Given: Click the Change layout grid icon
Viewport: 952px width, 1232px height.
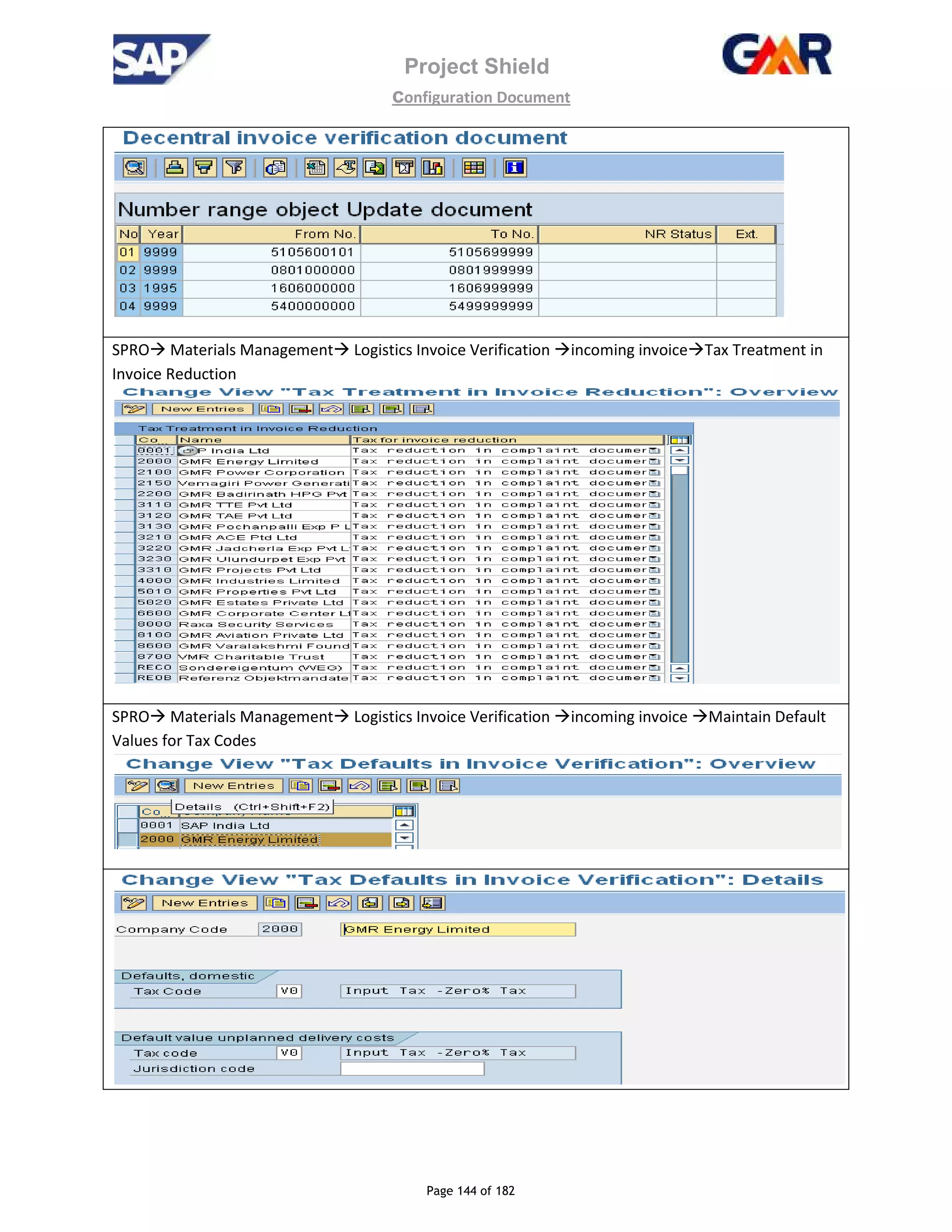Looking at the screenshot, I should click(x=474, y=167).
